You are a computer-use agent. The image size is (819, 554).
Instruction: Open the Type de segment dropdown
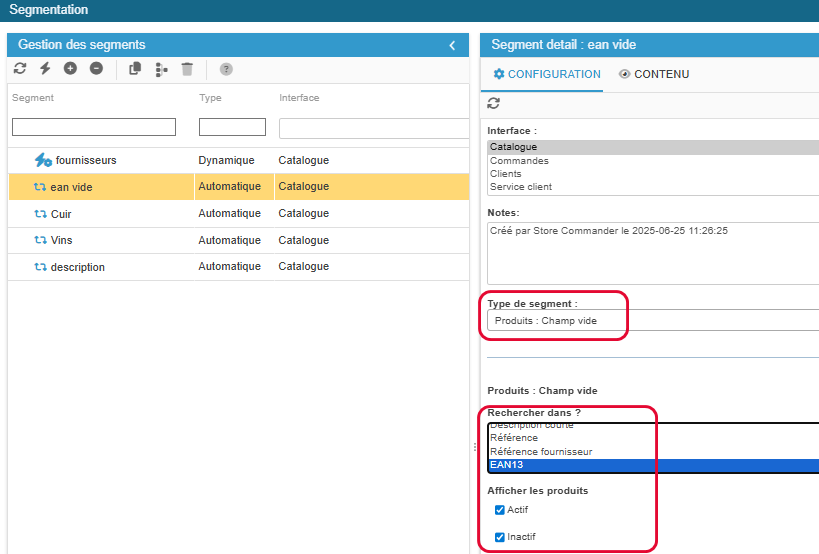(x=653, y=321)
